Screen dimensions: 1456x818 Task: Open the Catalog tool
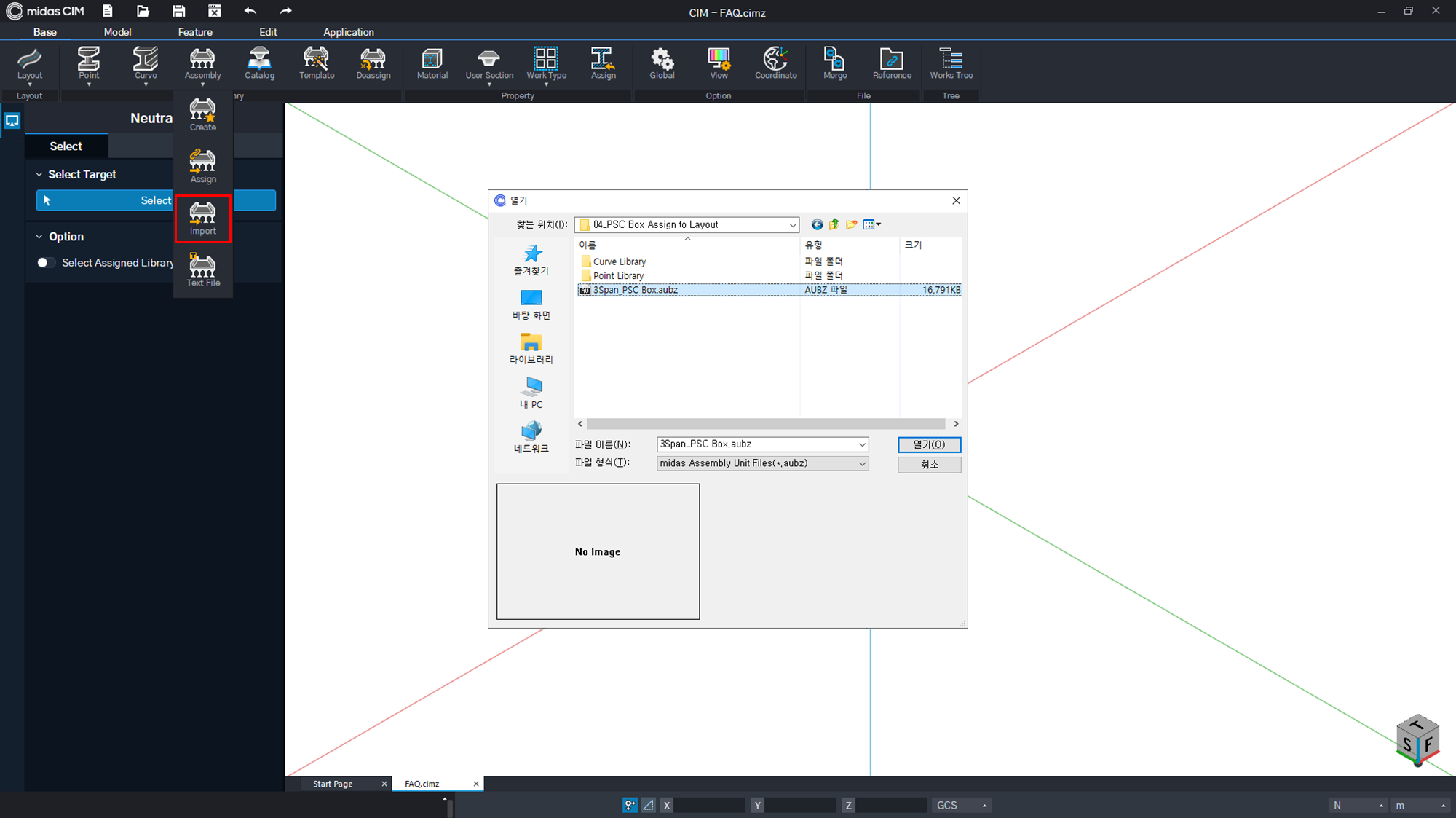(259, 63)
